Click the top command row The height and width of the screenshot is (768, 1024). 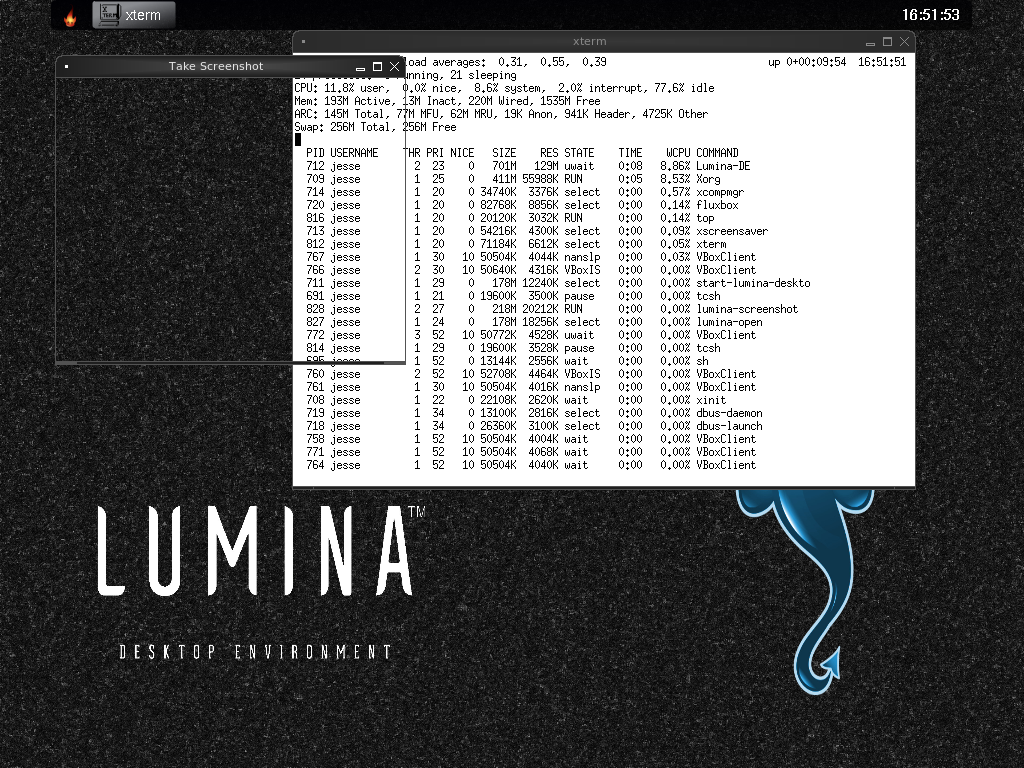point(510,218)
